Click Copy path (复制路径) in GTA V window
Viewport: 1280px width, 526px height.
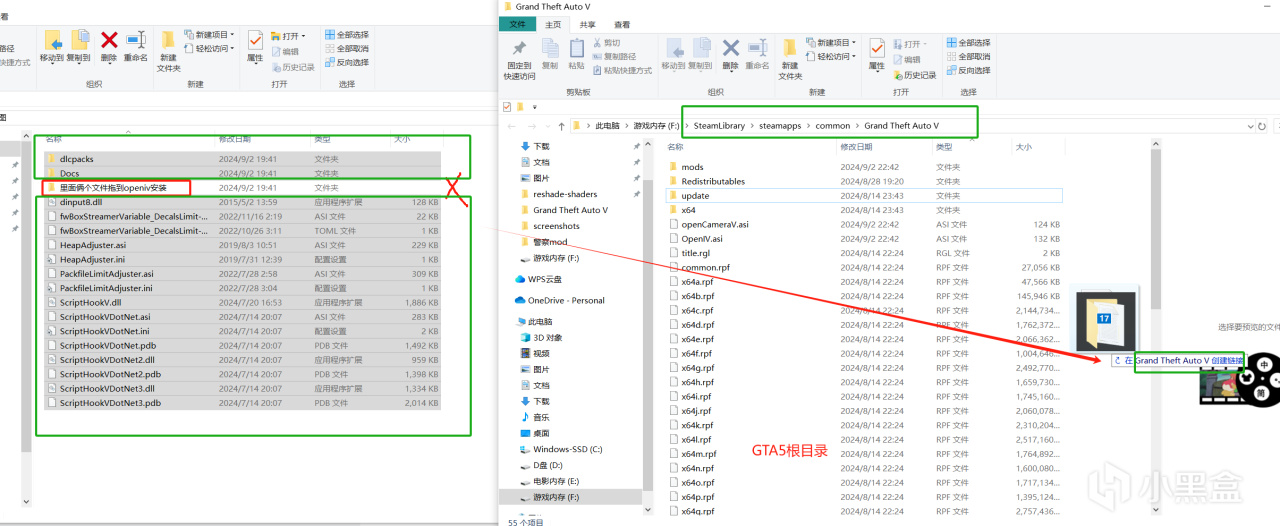616,57
